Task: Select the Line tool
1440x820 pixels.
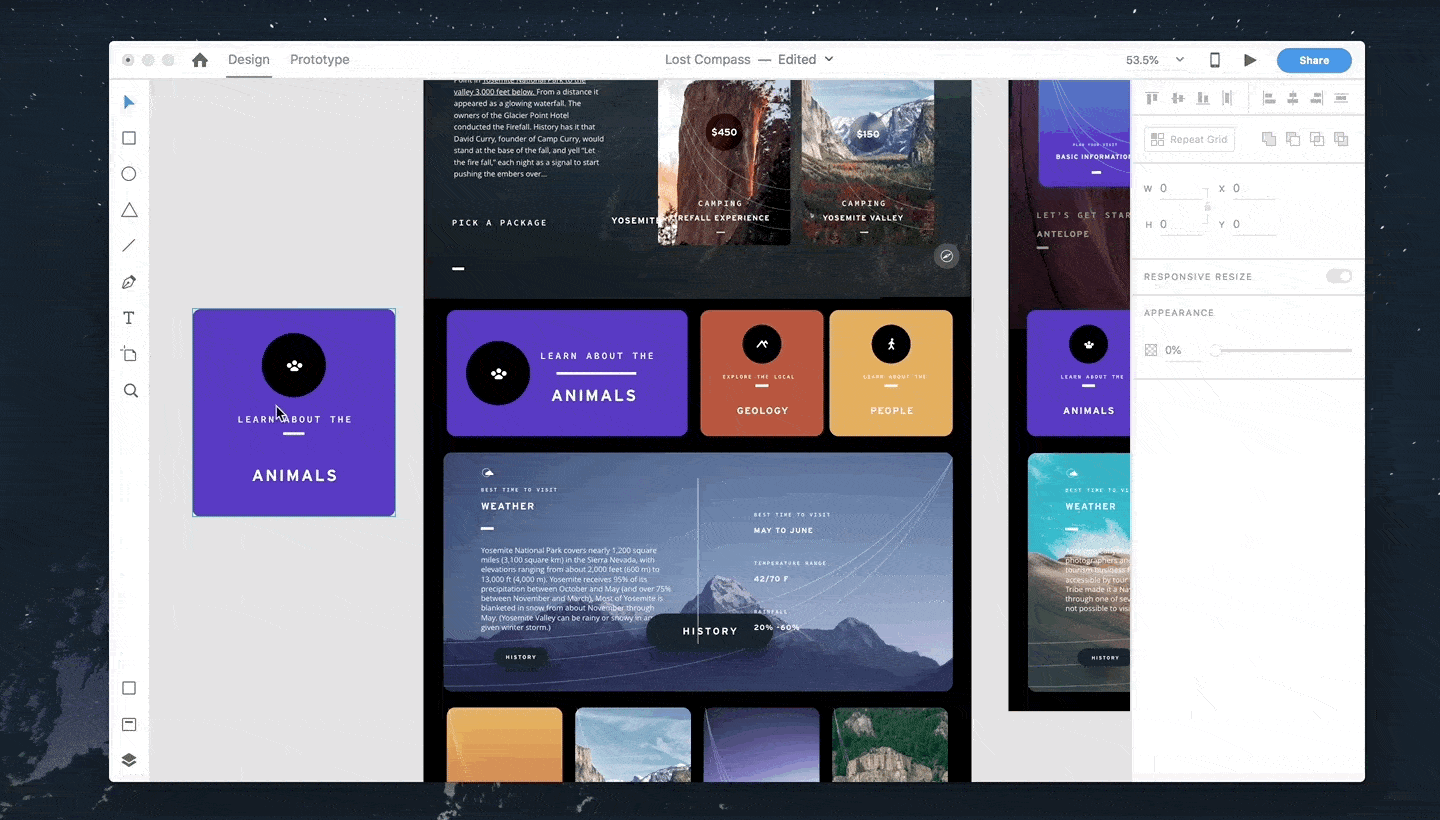Action: point(129,246)
